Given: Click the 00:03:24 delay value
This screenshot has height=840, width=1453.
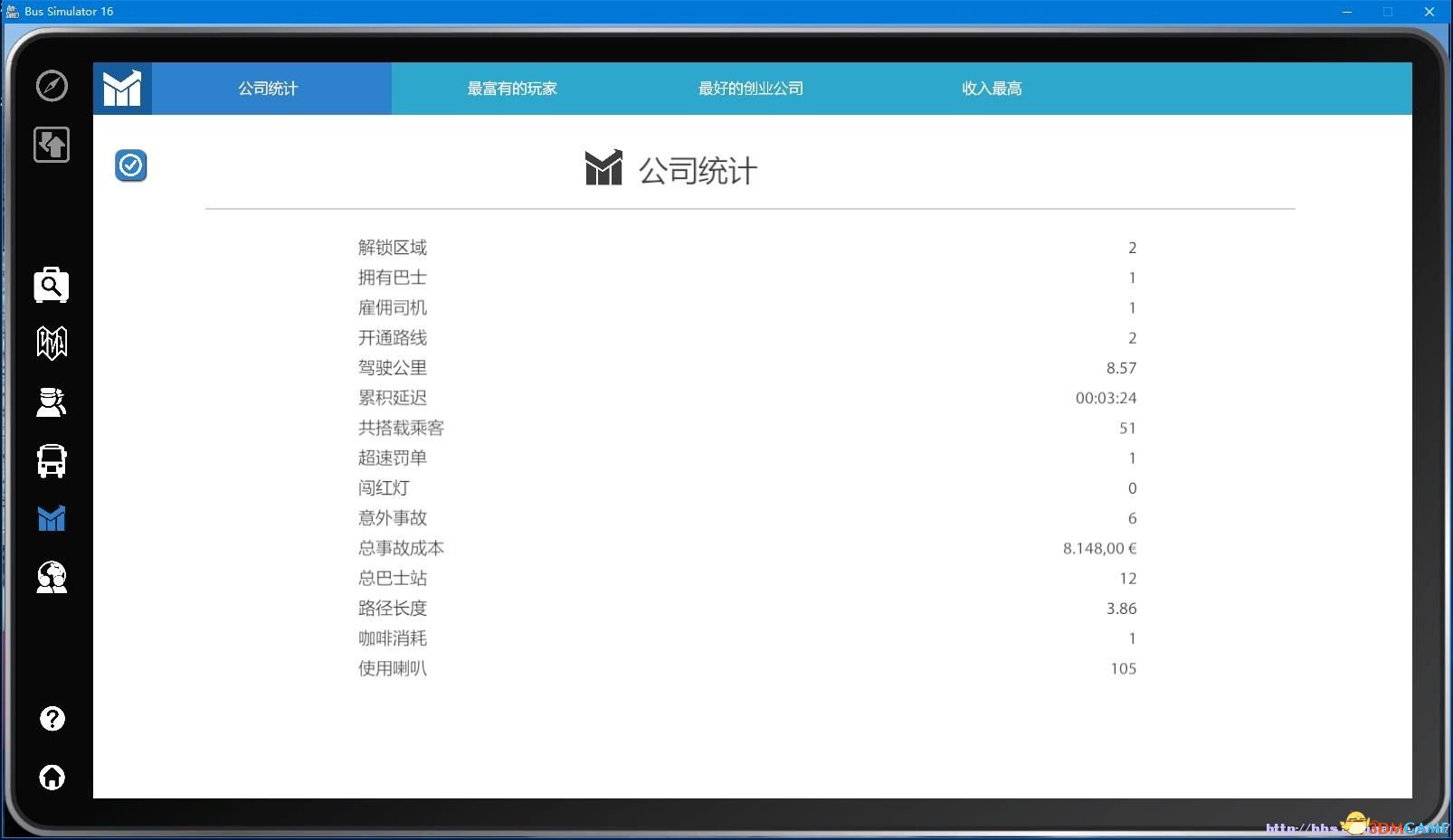Looking at the screenshot, I should point(1106,398).
